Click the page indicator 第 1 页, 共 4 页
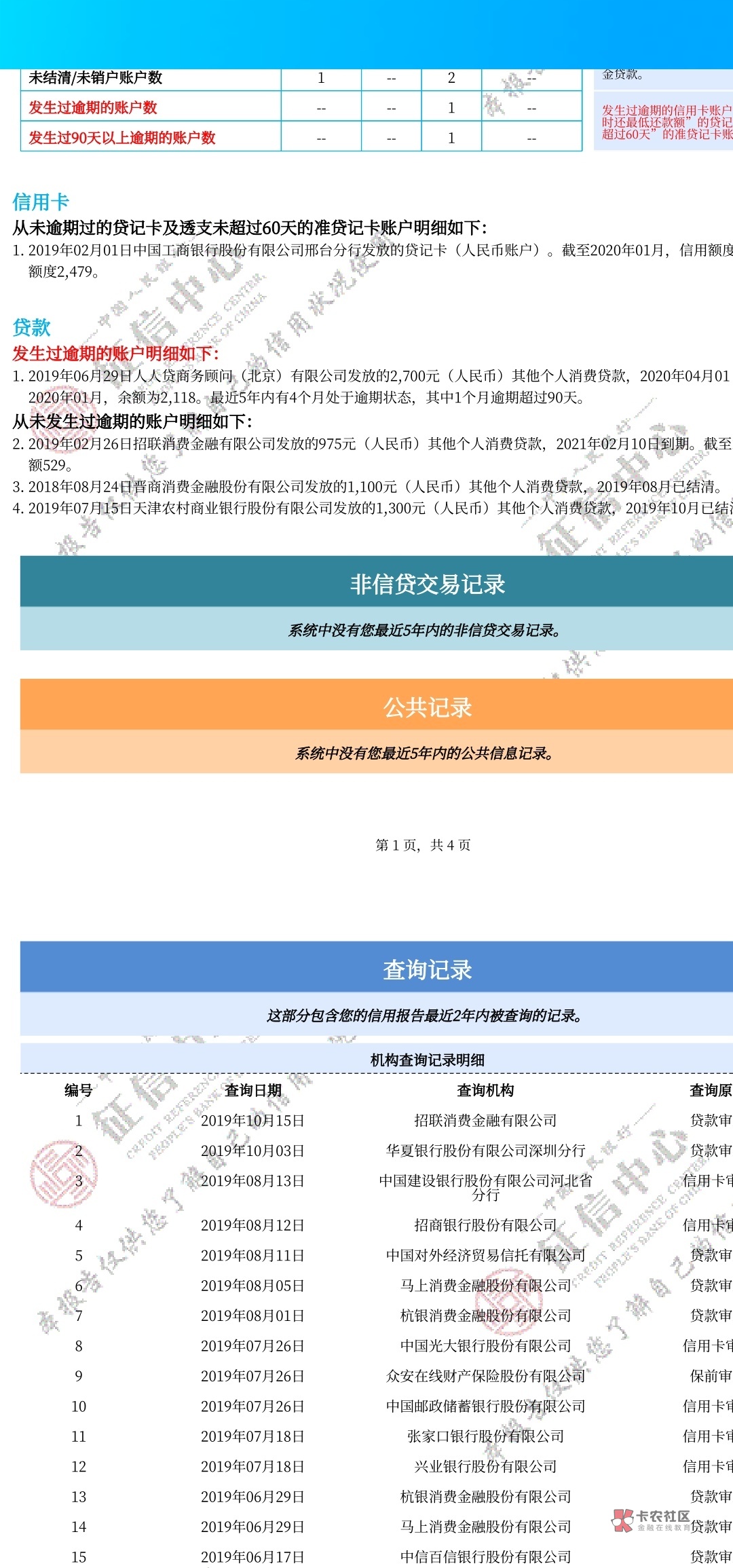733x1568 pixels. click(423, 845)
